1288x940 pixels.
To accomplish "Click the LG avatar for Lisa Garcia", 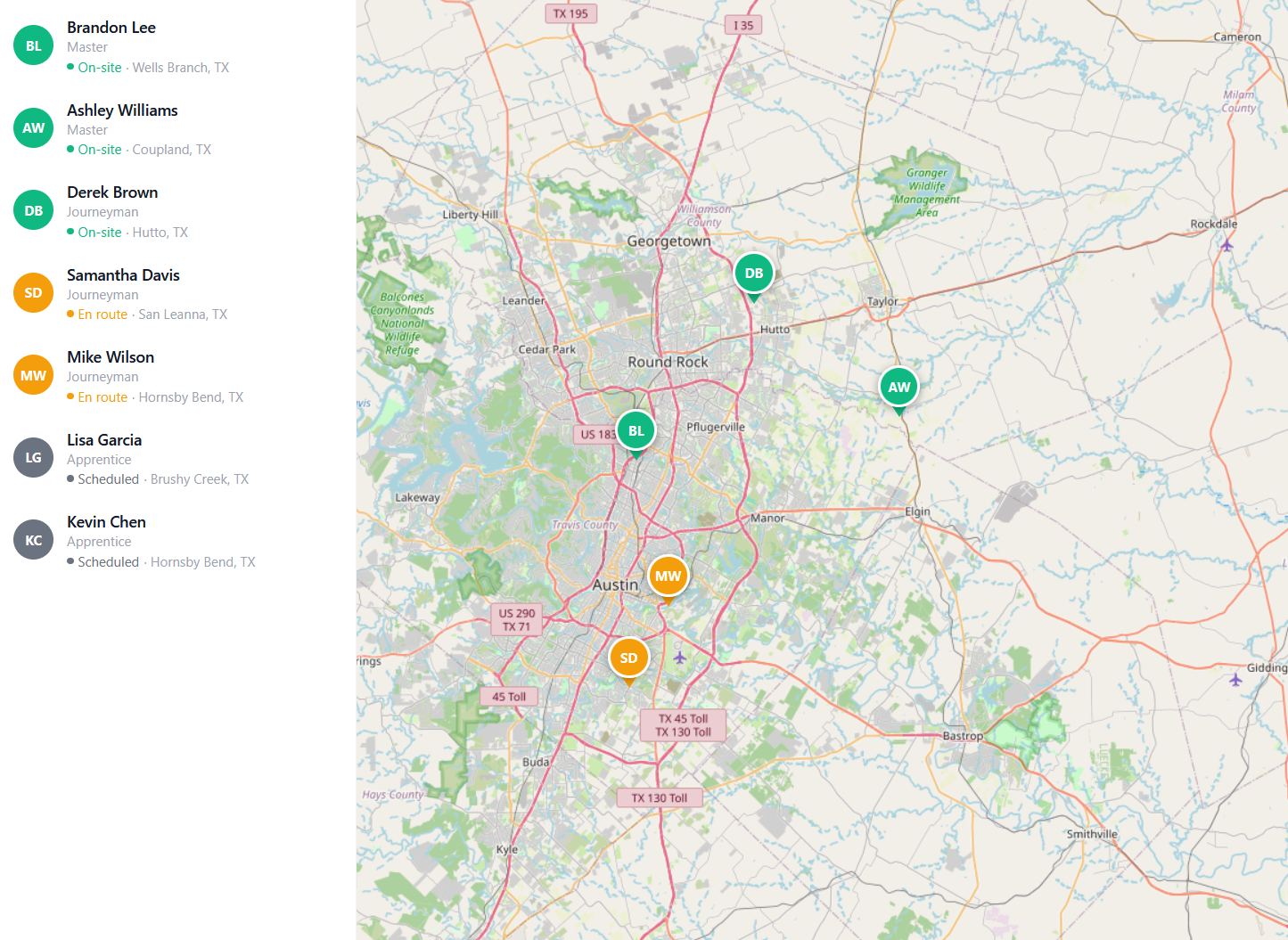I will point(33,458).
